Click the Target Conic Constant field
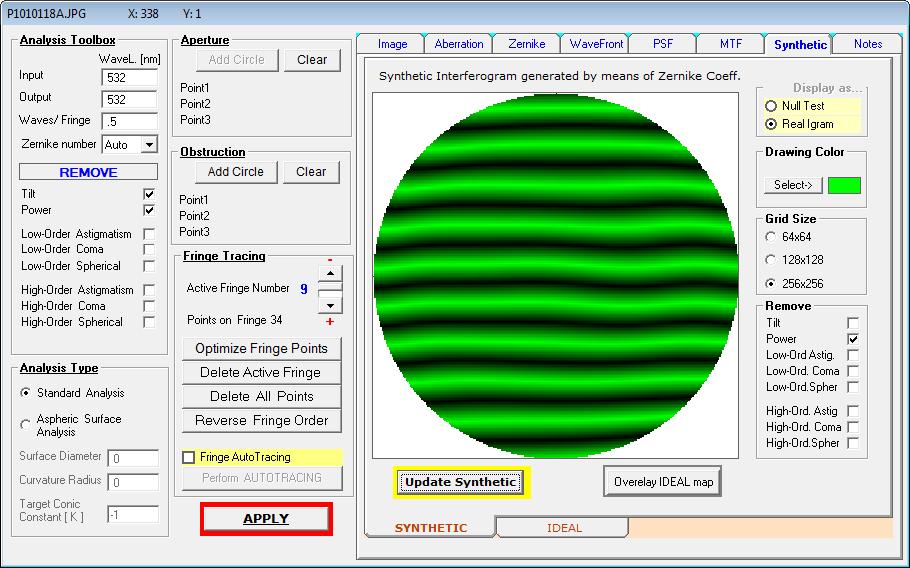 point(133,515)
